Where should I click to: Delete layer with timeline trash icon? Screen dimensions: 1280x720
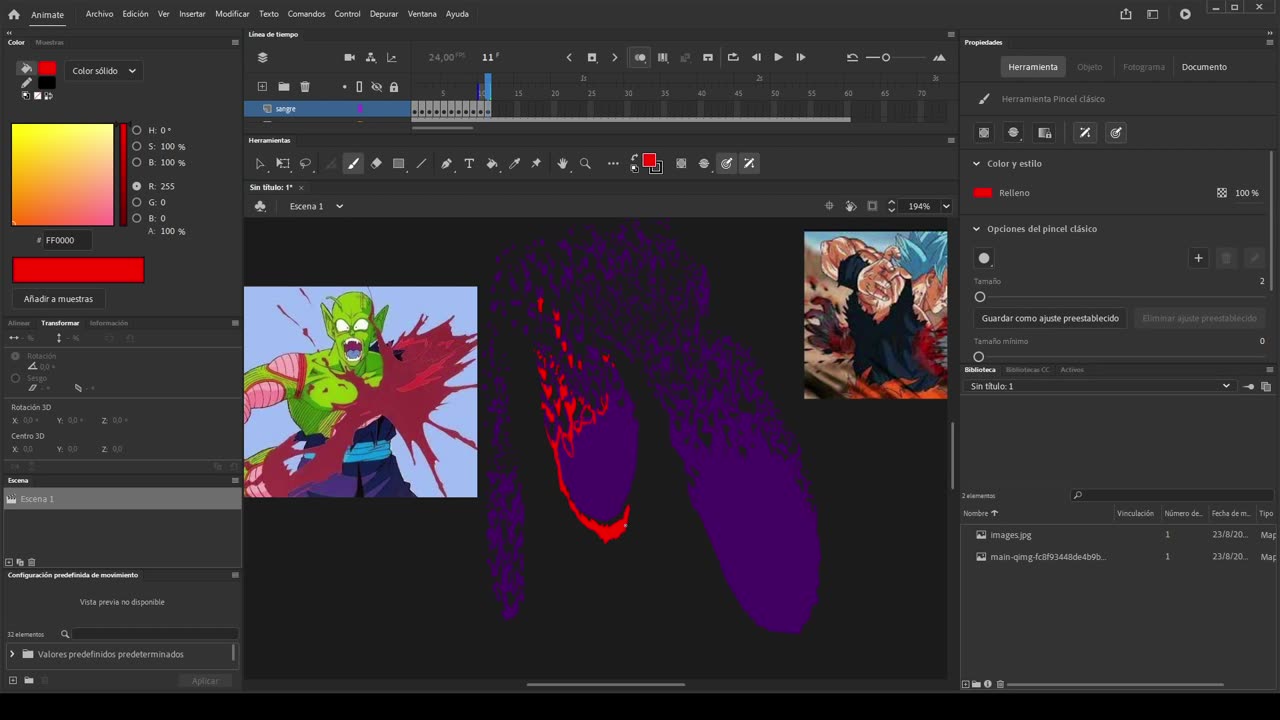[x=305, y=87]
